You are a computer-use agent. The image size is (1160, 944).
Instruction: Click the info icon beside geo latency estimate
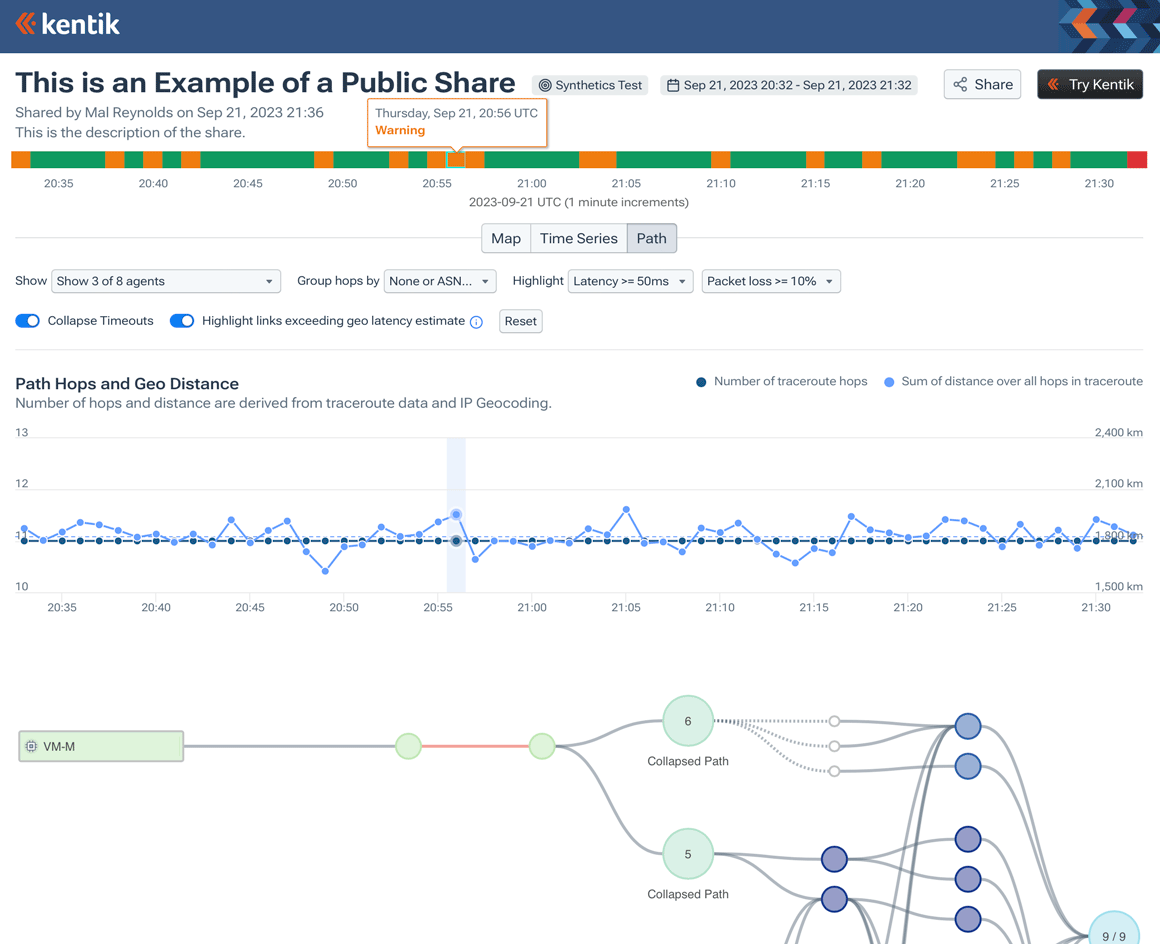pos(475,322)
